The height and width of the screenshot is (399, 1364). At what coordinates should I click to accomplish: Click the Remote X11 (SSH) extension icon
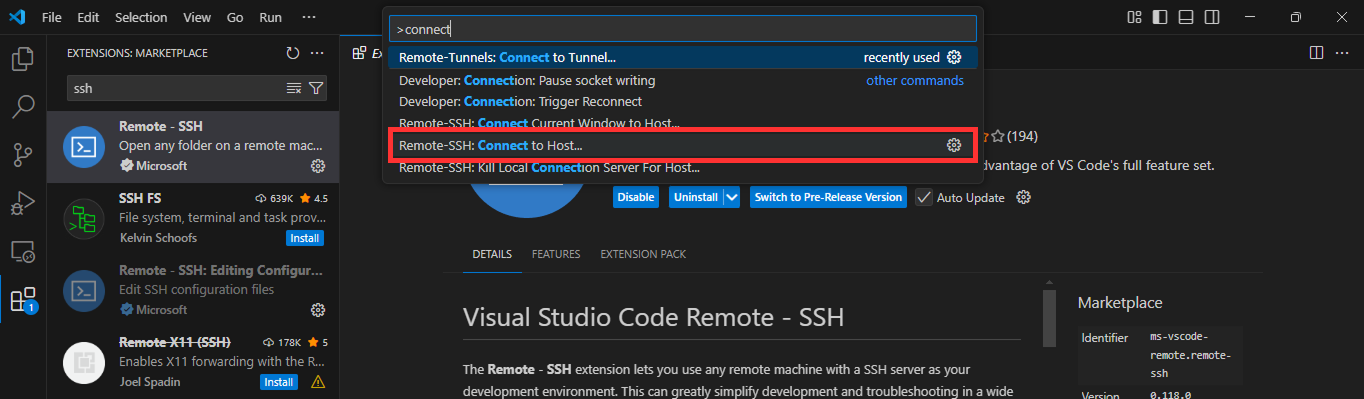[84, 363]
